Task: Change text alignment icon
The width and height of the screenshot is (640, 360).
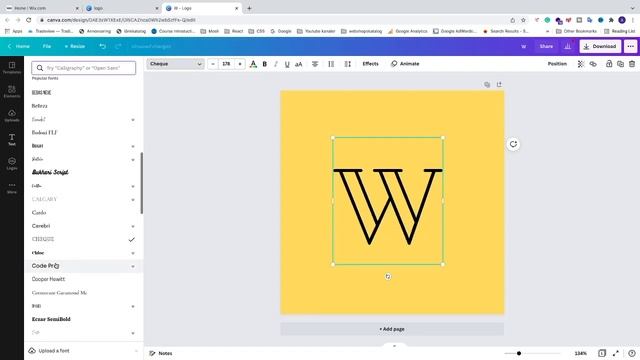Action: [x=315, y=64]
